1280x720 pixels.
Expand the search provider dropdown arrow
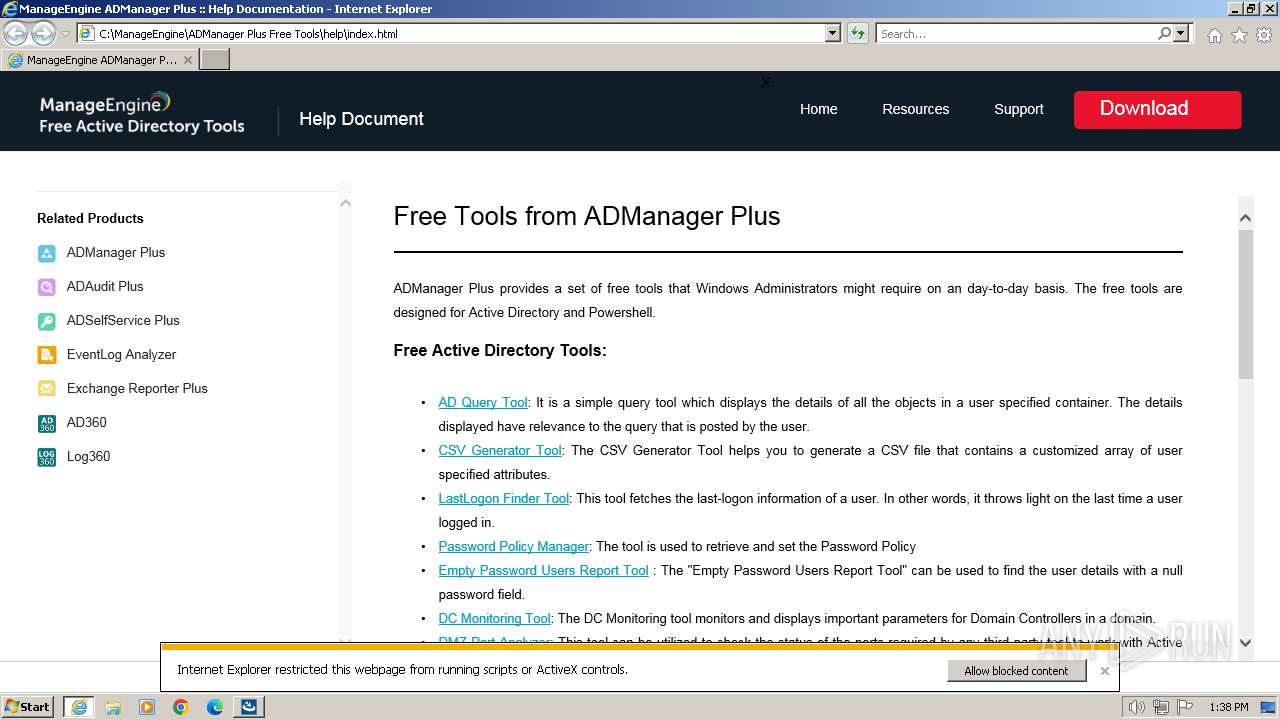1181,33
